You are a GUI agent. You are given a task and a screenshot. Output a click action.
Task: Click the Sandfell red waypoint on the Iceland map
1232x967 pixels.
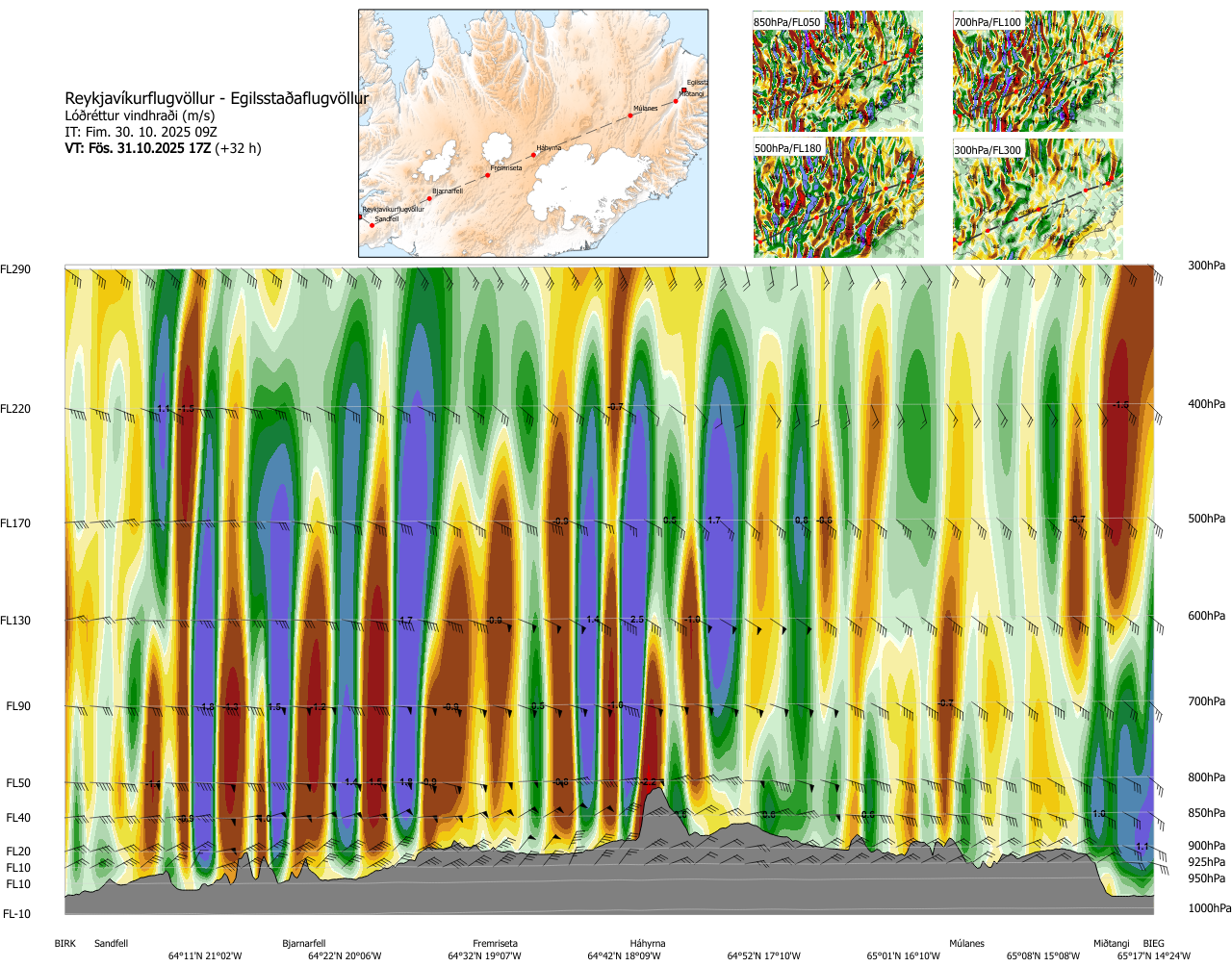[x=372, y=225]
